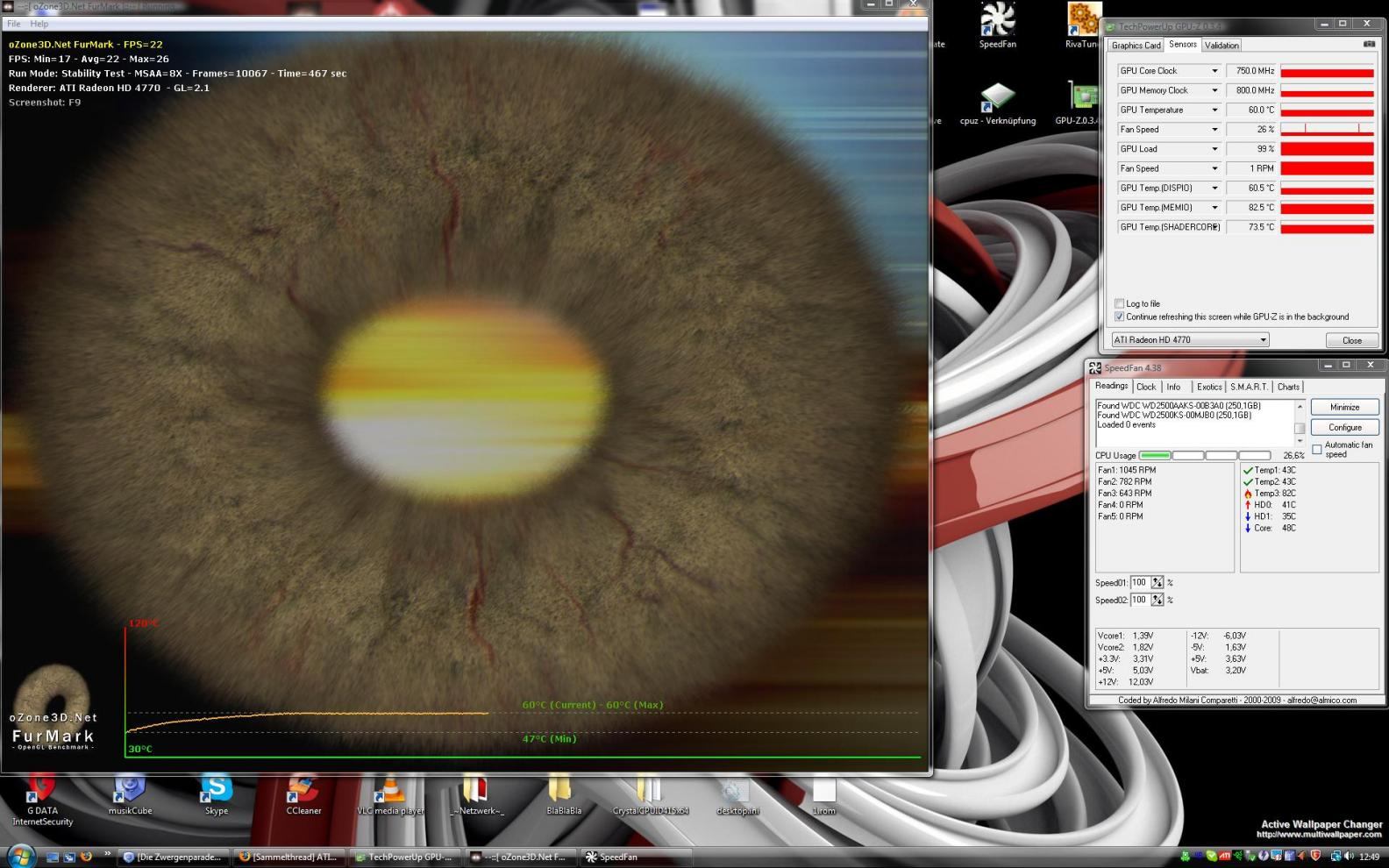The width and height of the screenshot is (1389, 868).
Task: Launch CCleaner from the desktop
Action: pyautogui.click(x=303, y=795)
